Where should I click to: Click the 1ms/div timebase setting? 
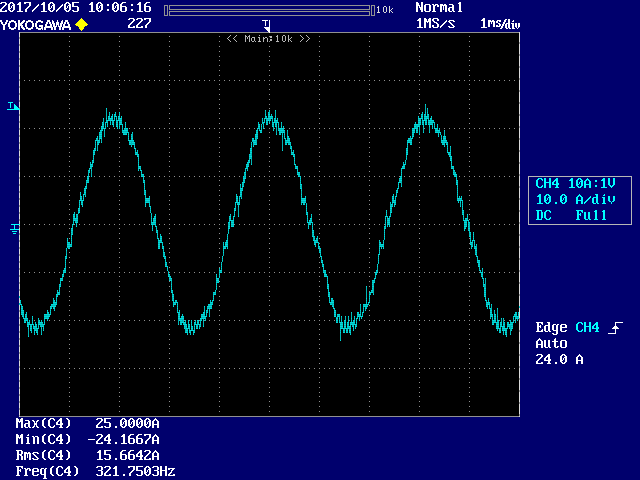point(500,24)
